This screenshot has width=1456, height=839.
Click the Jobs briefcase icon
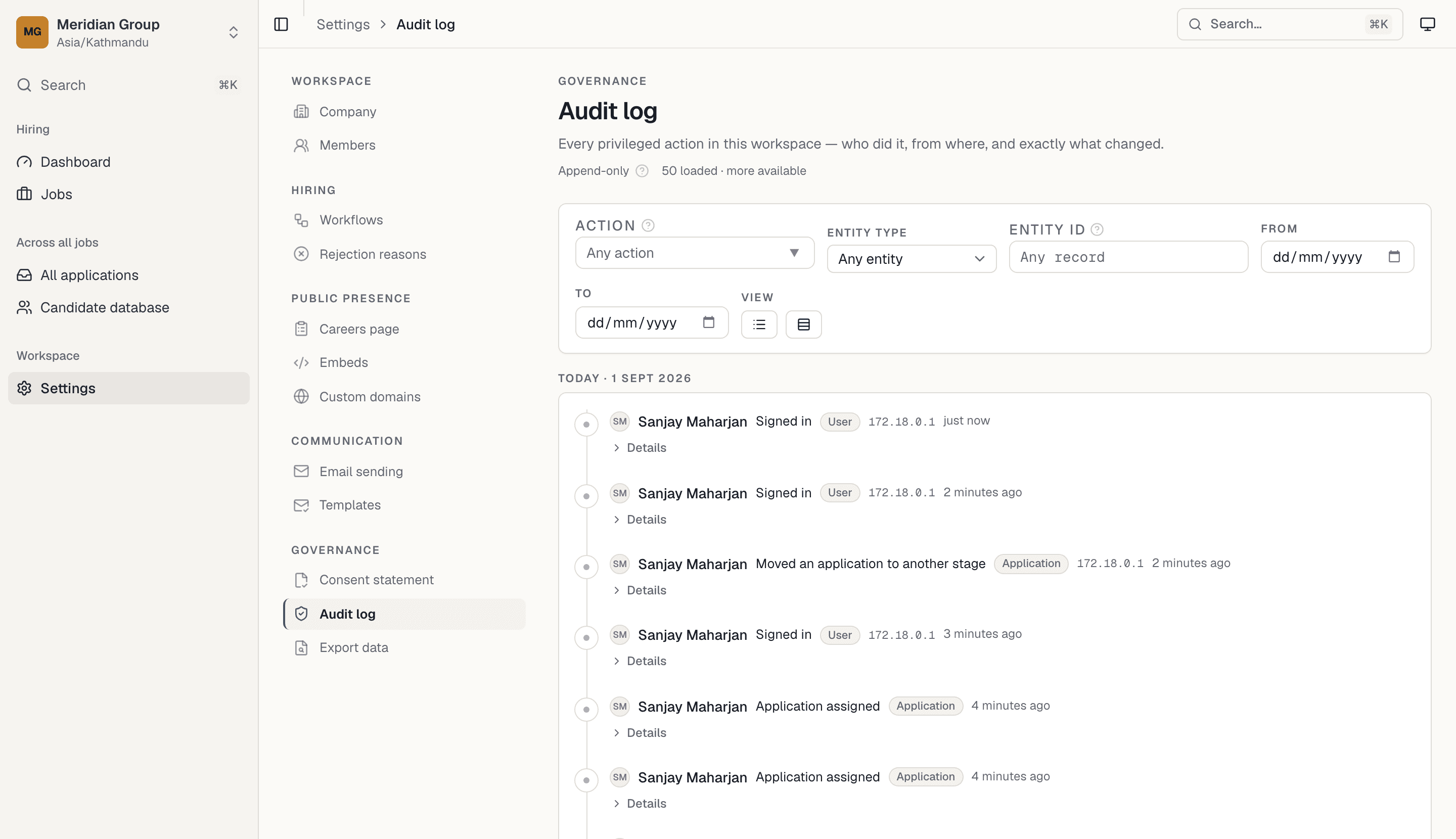[x=24, y=194]
